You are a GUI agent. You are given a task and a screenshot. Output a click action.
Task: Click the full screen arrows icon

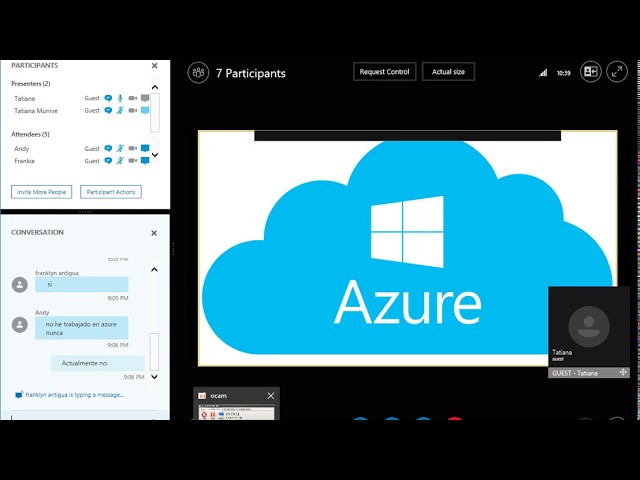(617, 72)
